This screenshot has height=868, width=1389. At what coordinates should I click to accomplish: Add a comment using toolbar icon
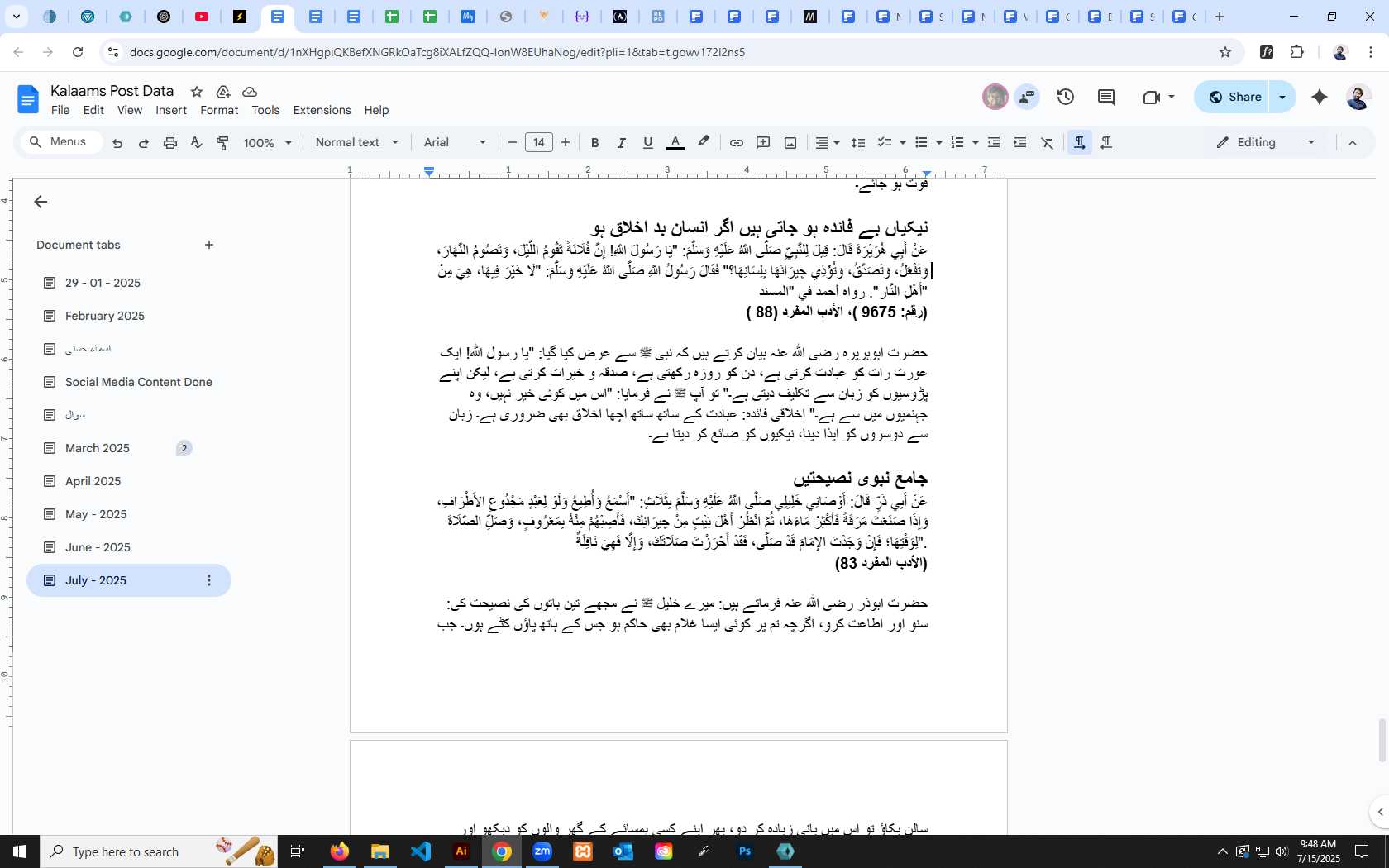[x=763, y=143]
